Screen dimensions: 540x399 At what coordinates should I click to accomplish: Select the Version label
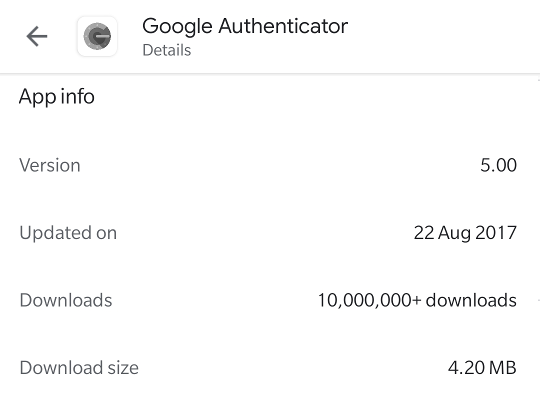tap(50, 165)
